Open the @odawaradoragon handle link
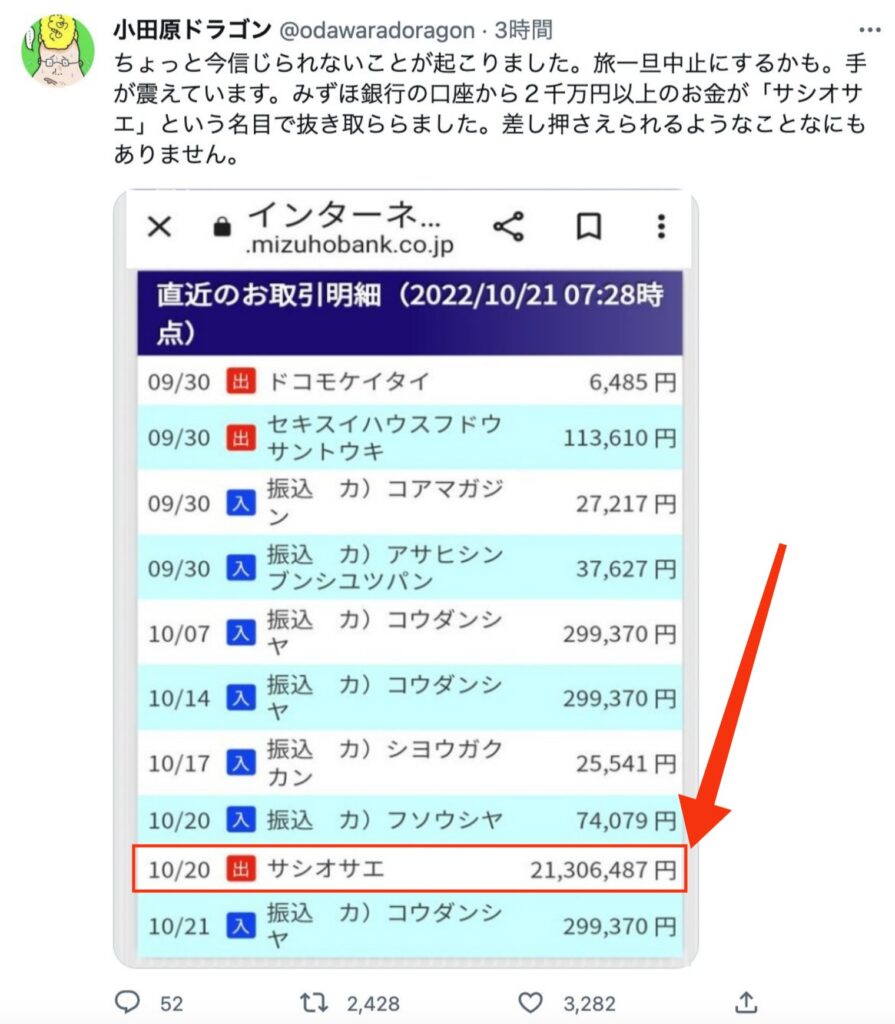 pyautogui.click(x=377, y=31)
